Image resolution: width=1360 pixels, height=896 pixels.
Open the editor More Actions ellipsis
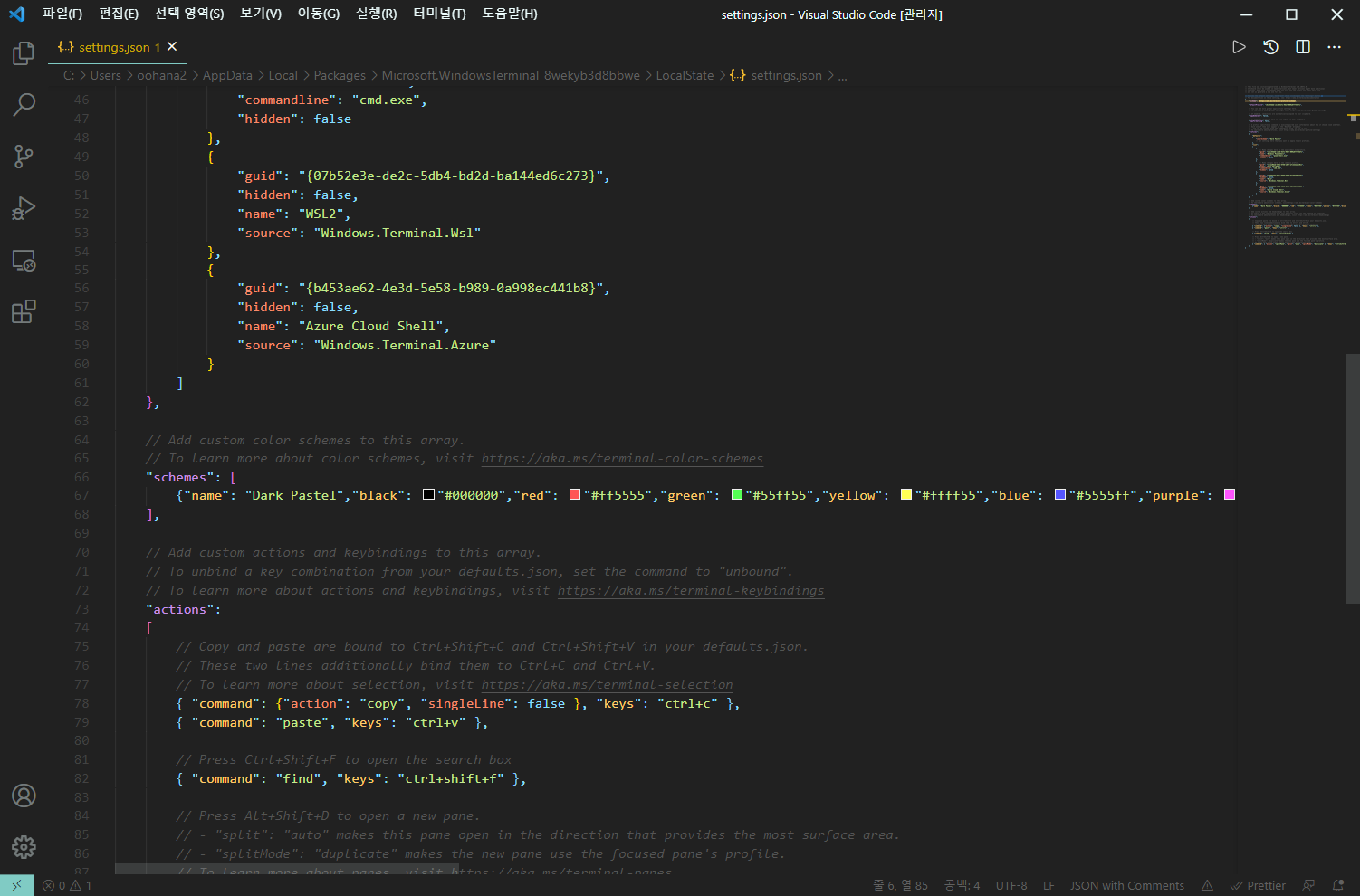pos(1335,47)
